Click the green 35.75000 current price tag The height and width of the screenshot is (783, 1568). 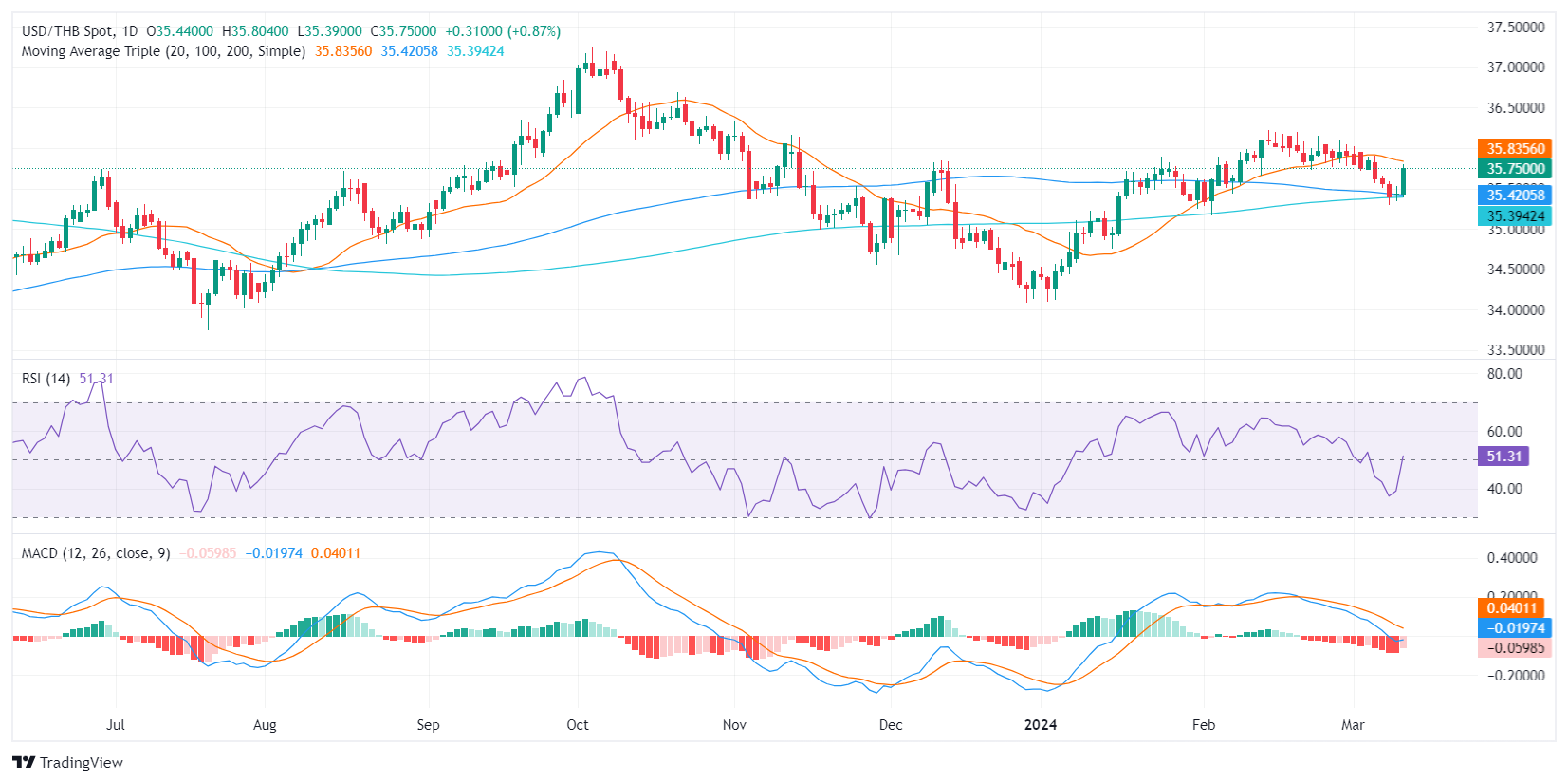pos(1515,169)
